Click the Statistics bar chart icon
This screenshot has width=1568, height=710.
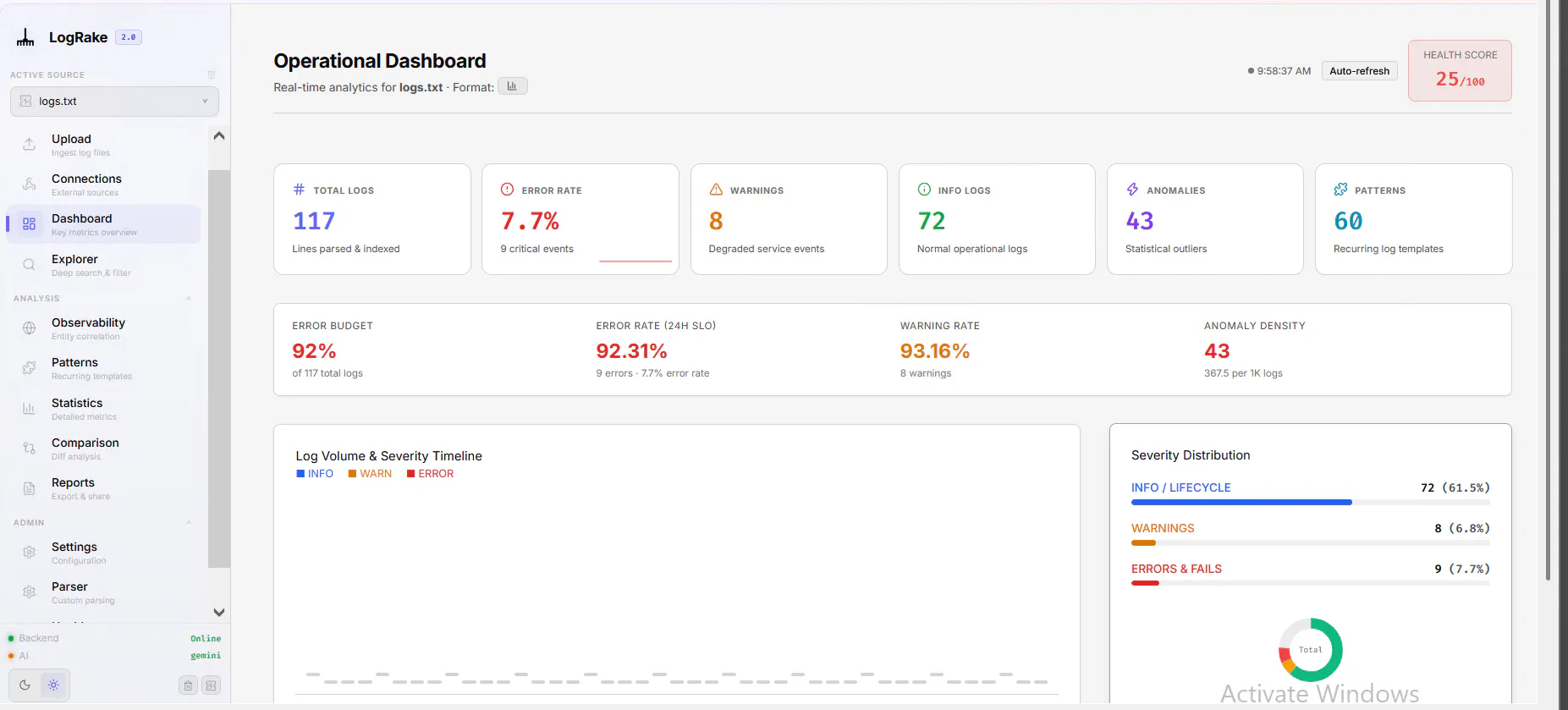click(x=29, y=409)
